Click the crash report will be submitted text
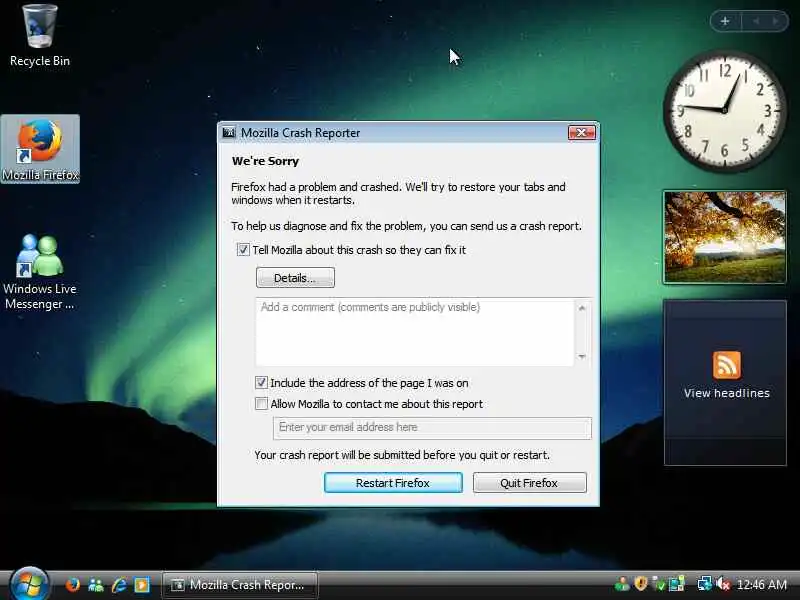This screenshot has height=600, width=800. (x=402, y=455)
